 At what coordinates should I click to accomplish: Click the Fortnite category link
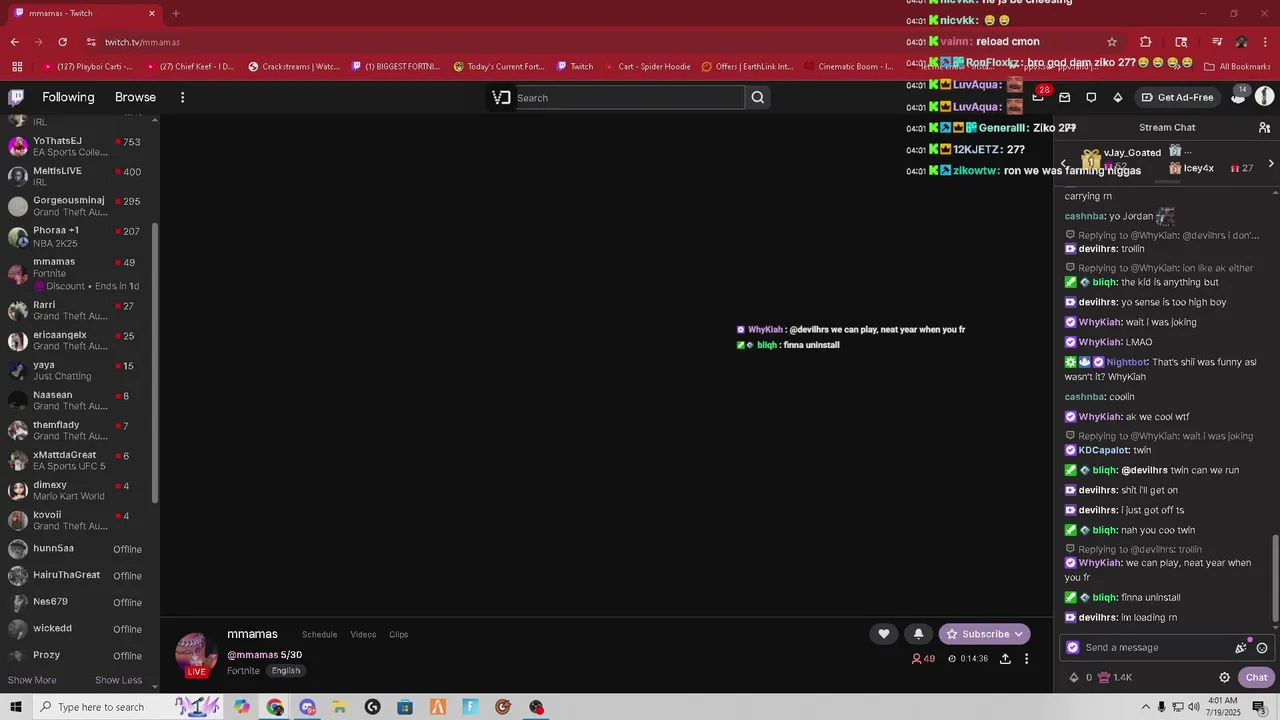(x=243, y=671)
